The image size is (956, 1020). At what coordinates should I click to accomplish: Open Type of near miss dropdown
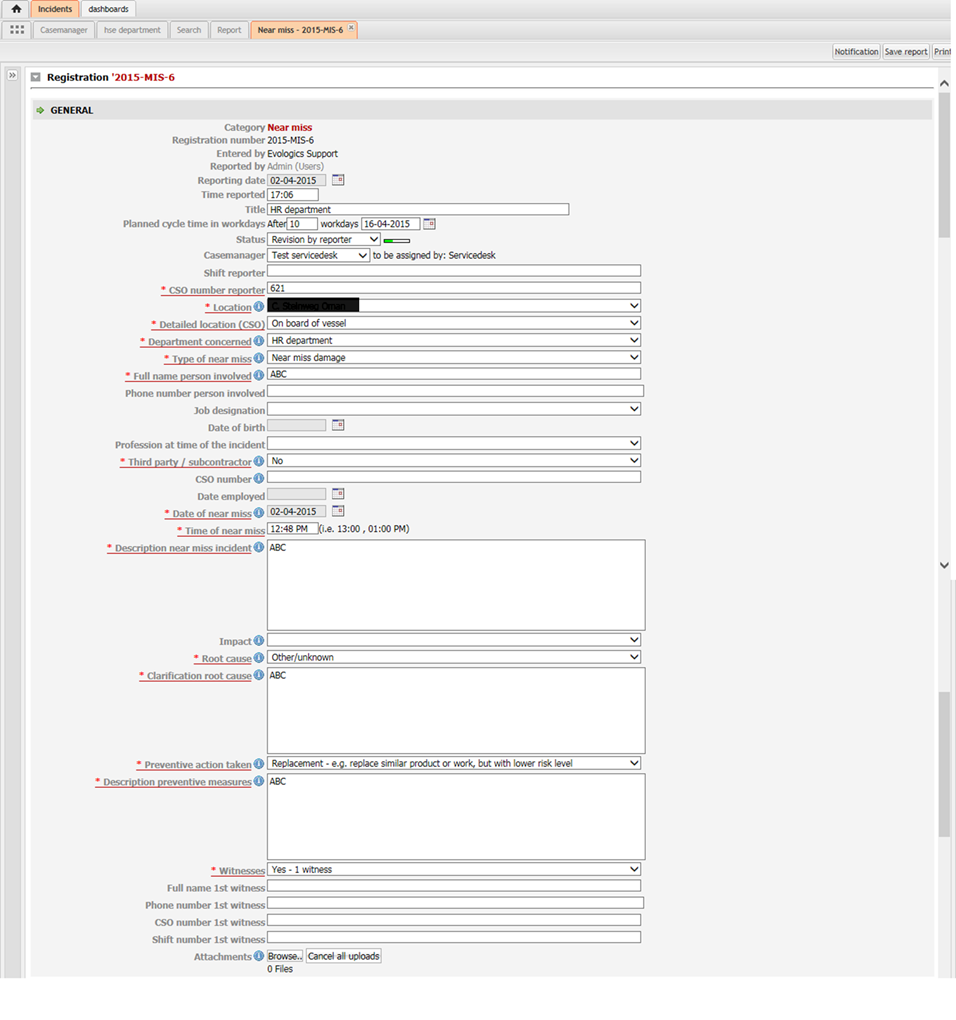(x=454, y=358)
